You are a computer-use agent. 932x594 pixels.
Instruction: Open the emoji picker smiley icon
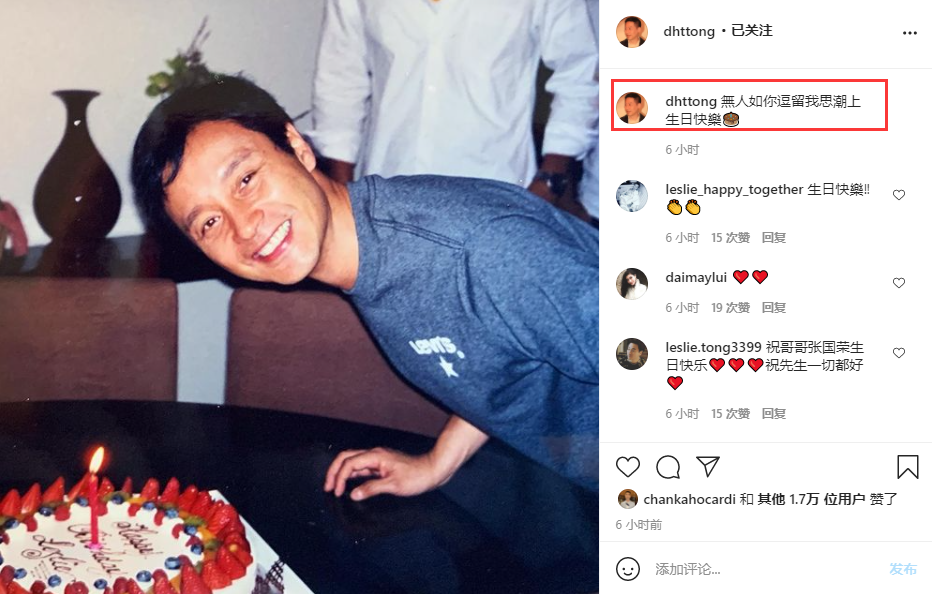click(x=628, y=569)
